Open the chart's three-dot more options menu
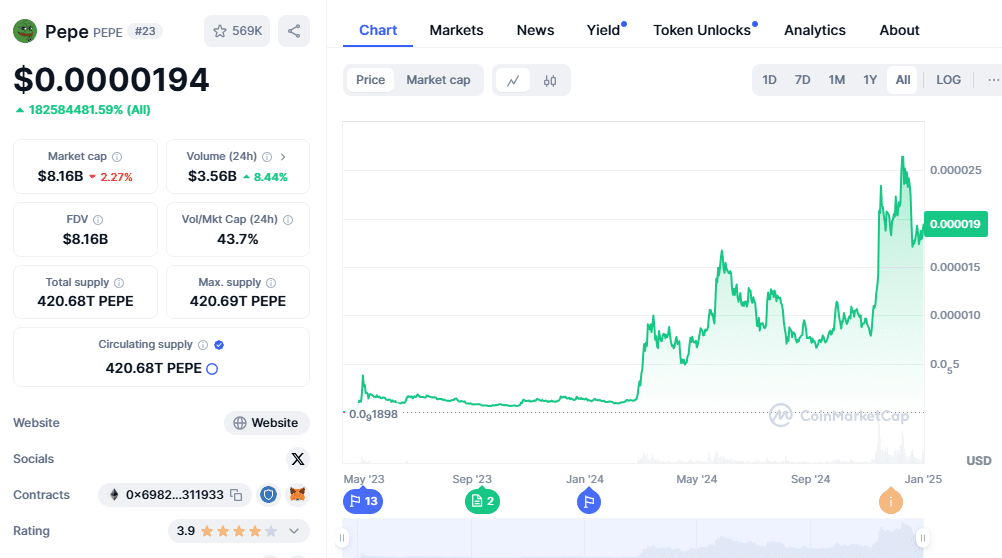The image size is (1002, 558). [x=992, y=80]
